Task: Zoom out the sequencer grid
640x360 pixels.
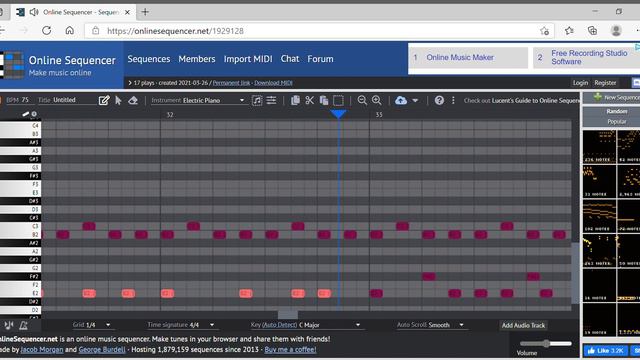Action: point(362,100)
